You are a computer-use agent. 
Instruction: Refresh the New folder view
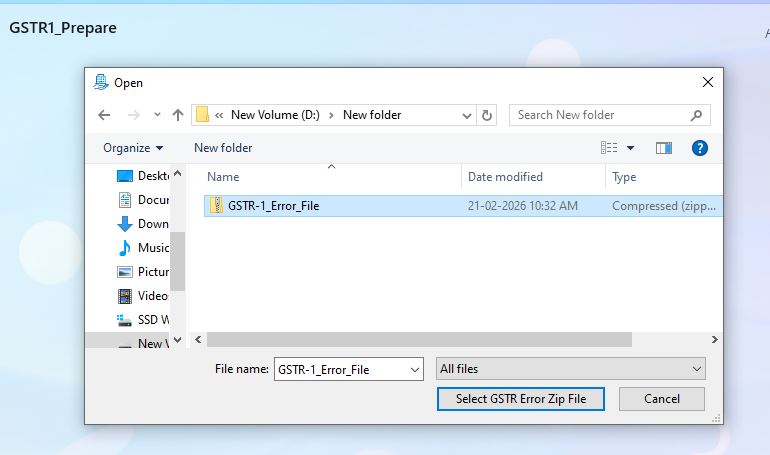[x=487, y=115]
